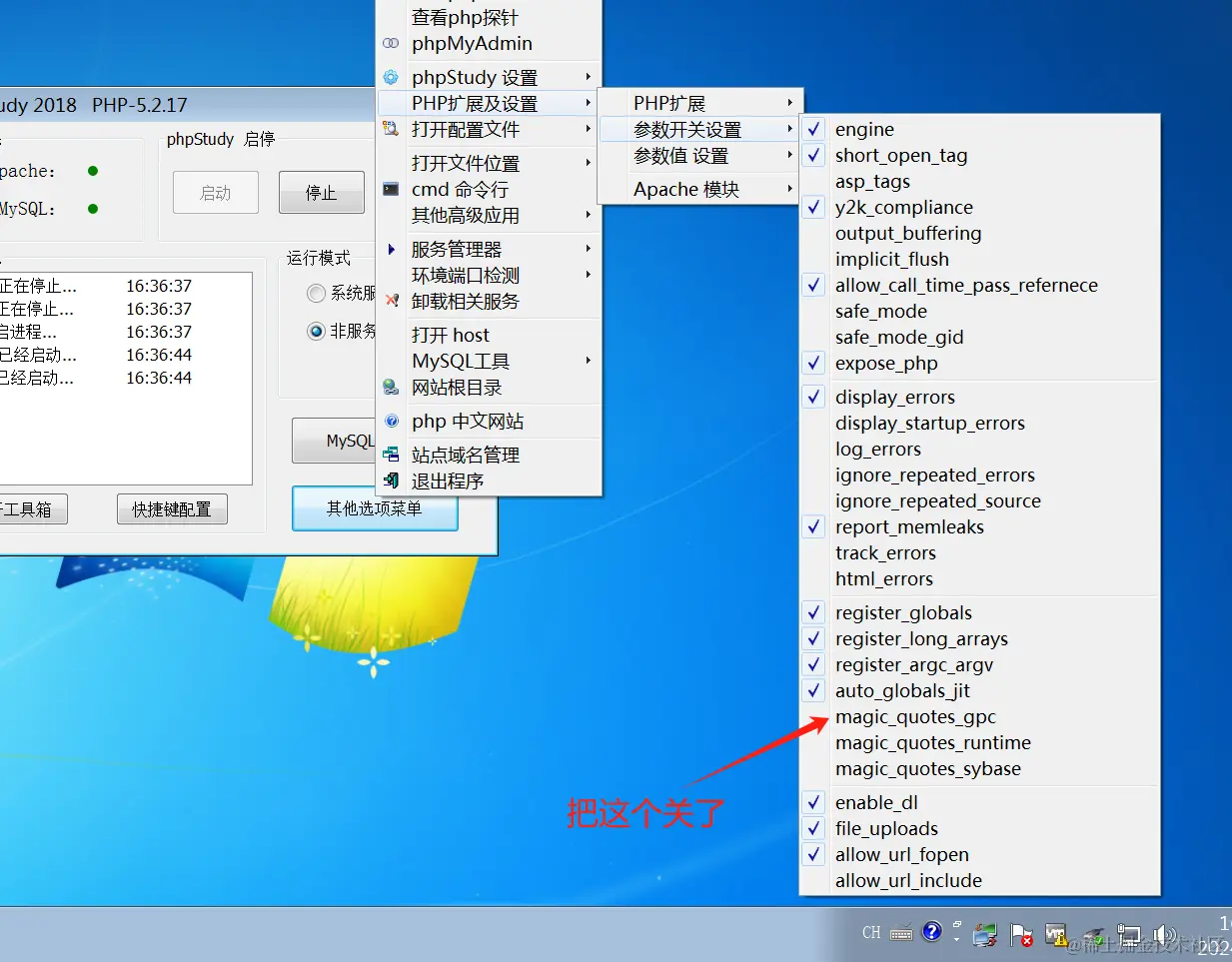Select the 系统服务 run mode radio

pos(316,293)
